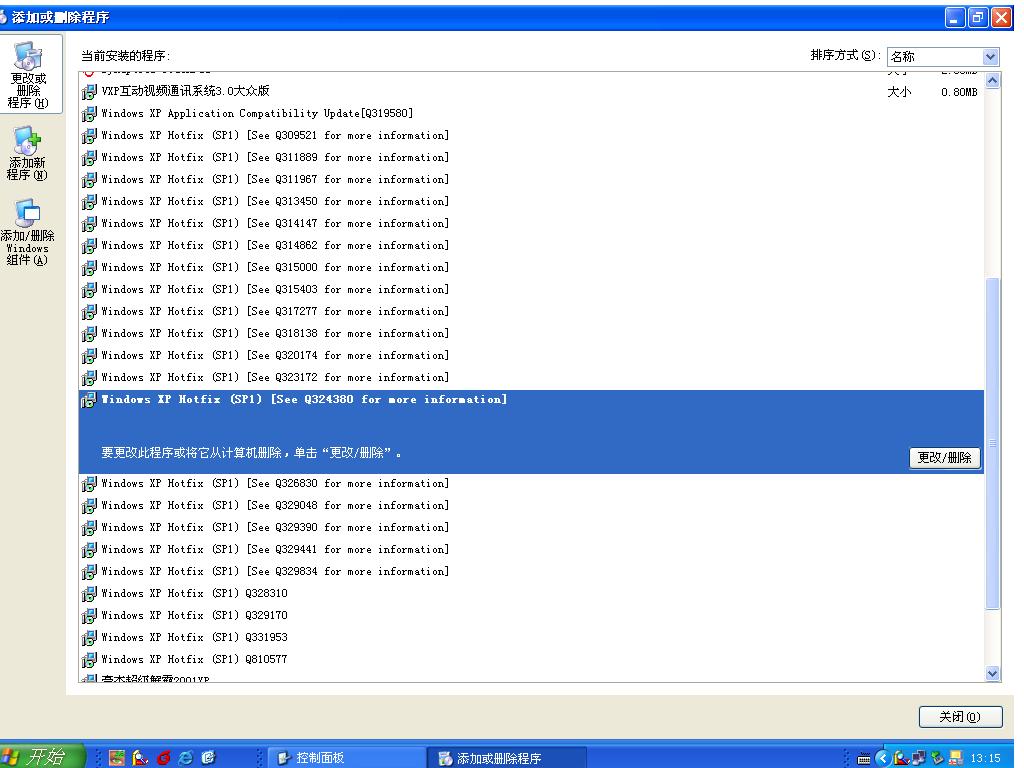This screenshot has height=768, width=1024.
Task: Open the 开始 Start menu
Action: 40,756
